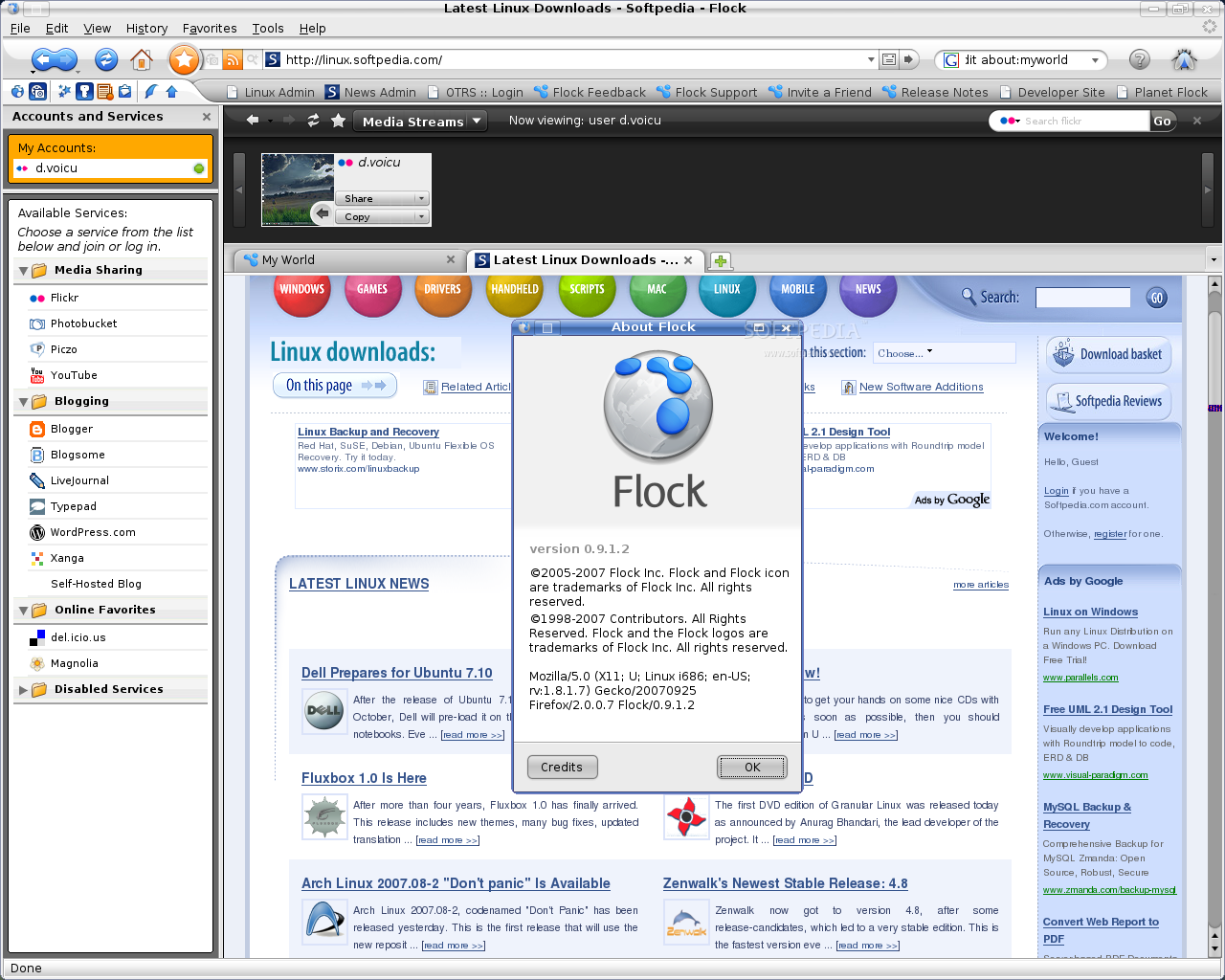1225x980 pixels.
Task: Collapse the Blogging category
Action: point(23,402)
